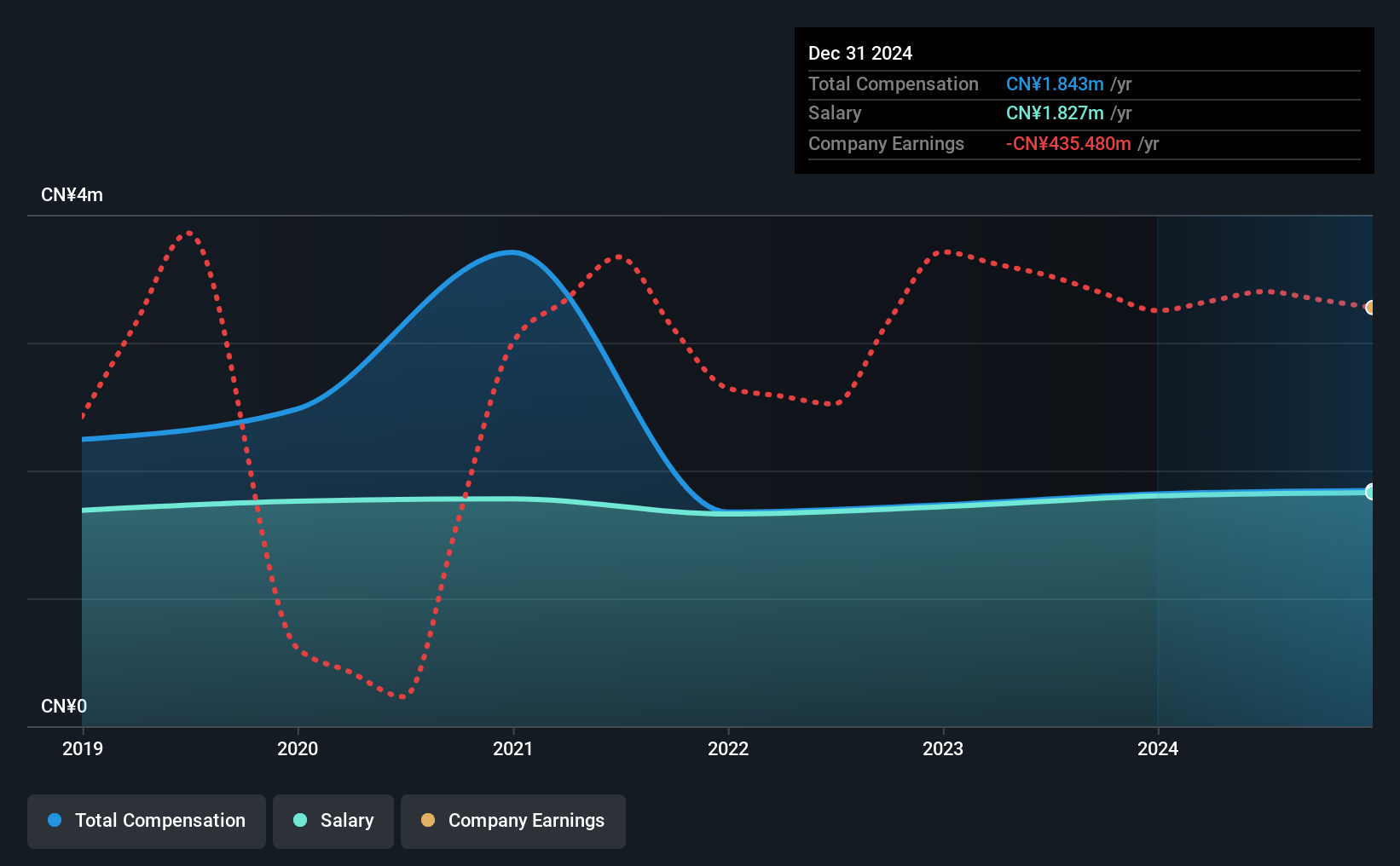1400x866 pixels.
Task: Click the 2024 x-axis label
Action: [x=1158, y=749]
